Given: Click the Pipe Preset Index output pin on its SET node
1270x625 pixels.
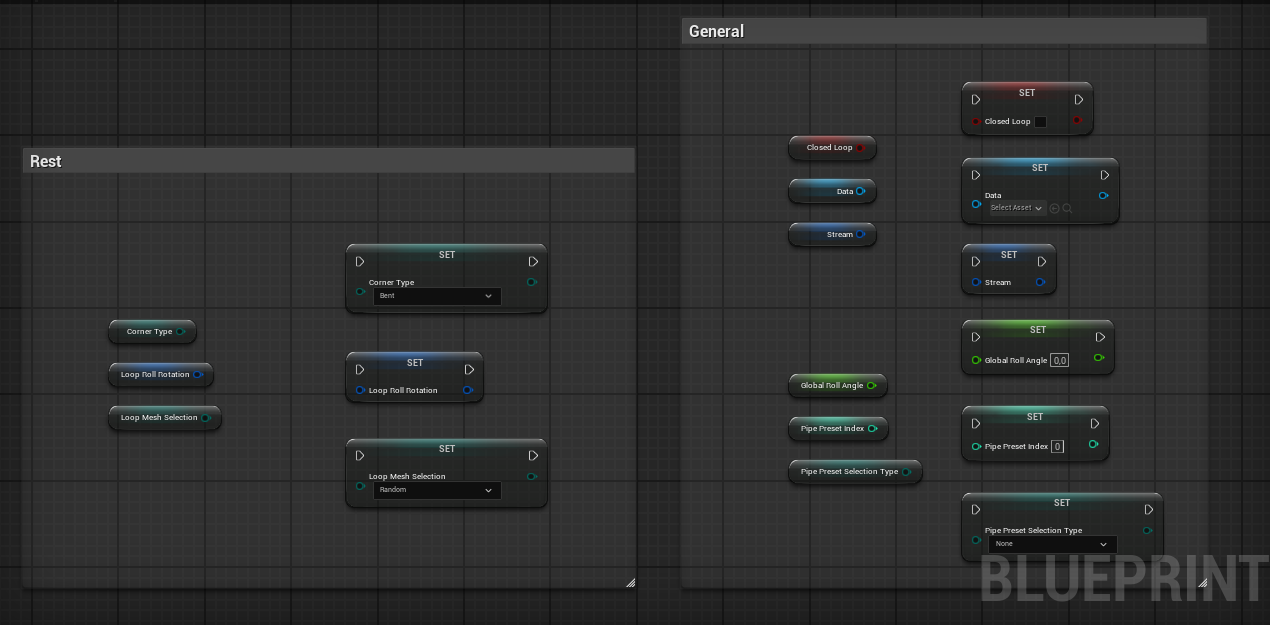Looking at the screenshot, I should coord(1093,444).
